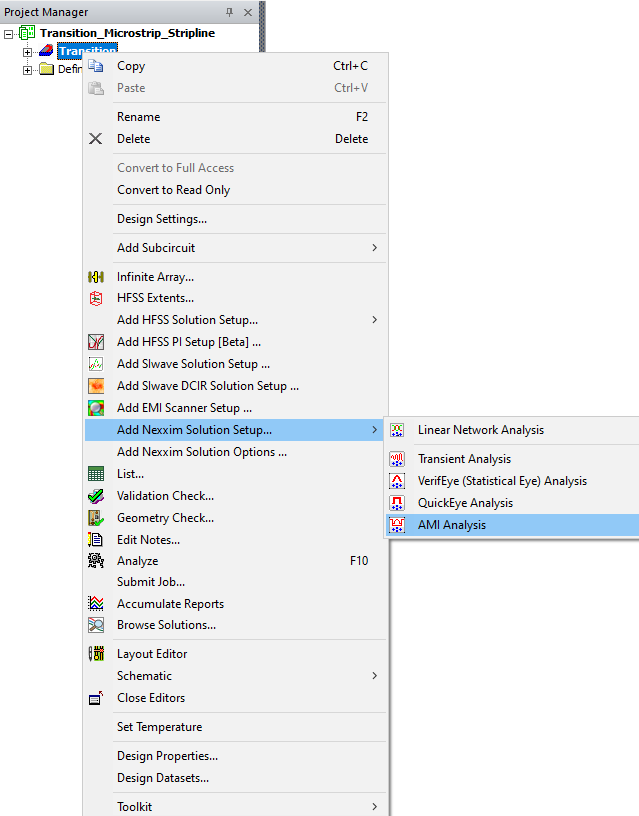Open the Schematic submenu arrow
Viewport: 639px width, 816px height.
(375, 675)
